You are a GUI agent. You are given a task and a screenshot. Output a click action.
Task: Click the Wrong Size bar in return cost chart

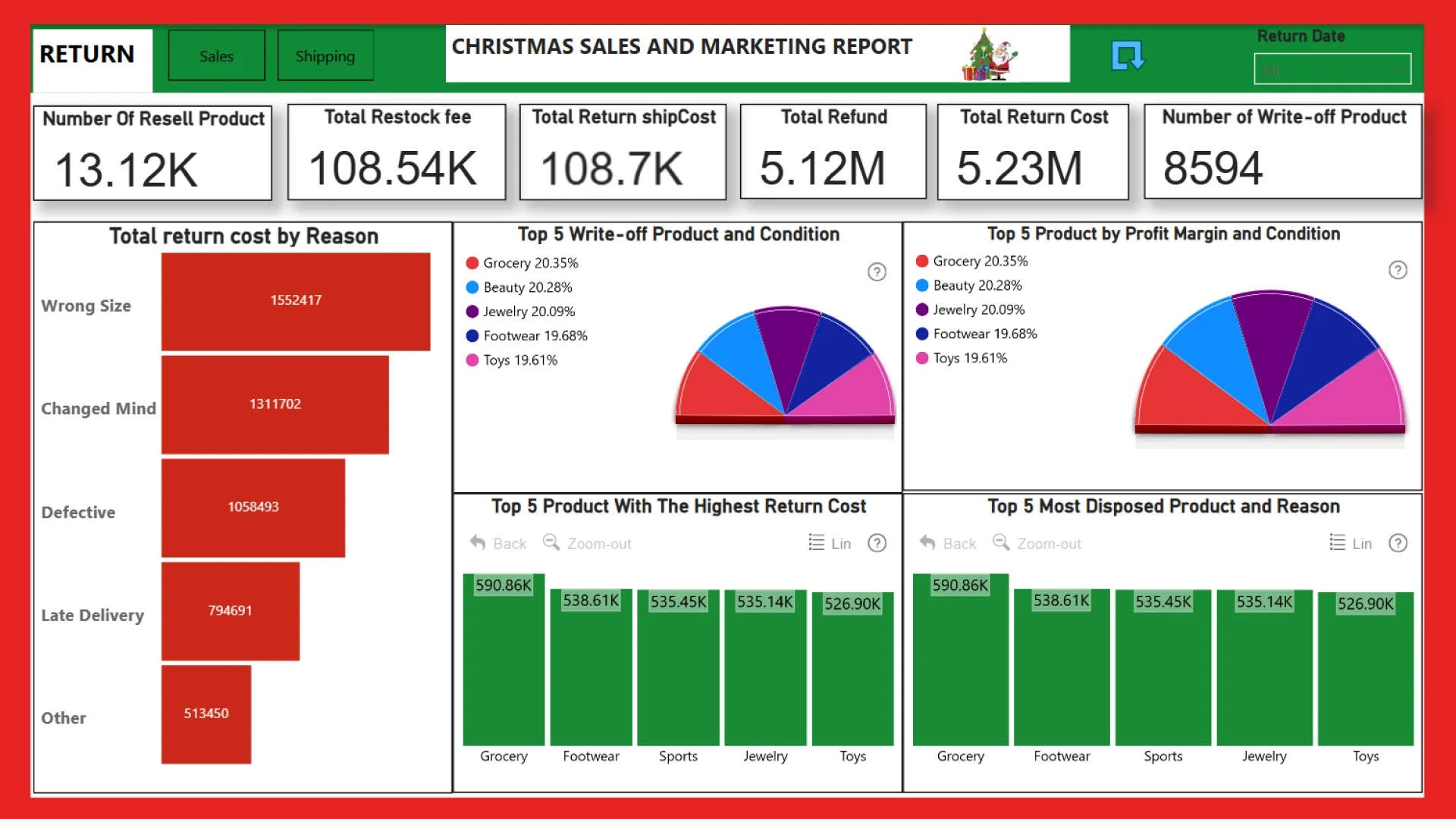coord(296,300)
